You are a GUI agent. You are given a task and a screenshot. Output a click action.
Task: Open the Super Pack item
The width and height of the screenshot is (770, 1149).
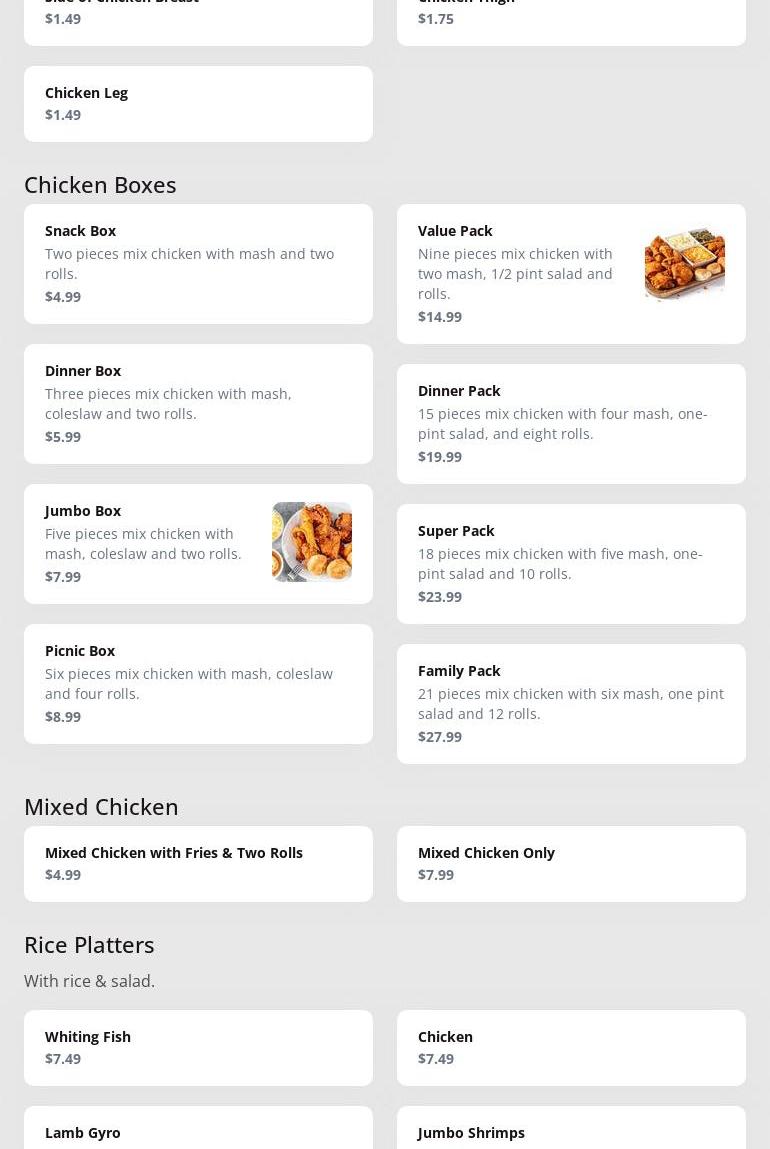(x=571, y=564)
